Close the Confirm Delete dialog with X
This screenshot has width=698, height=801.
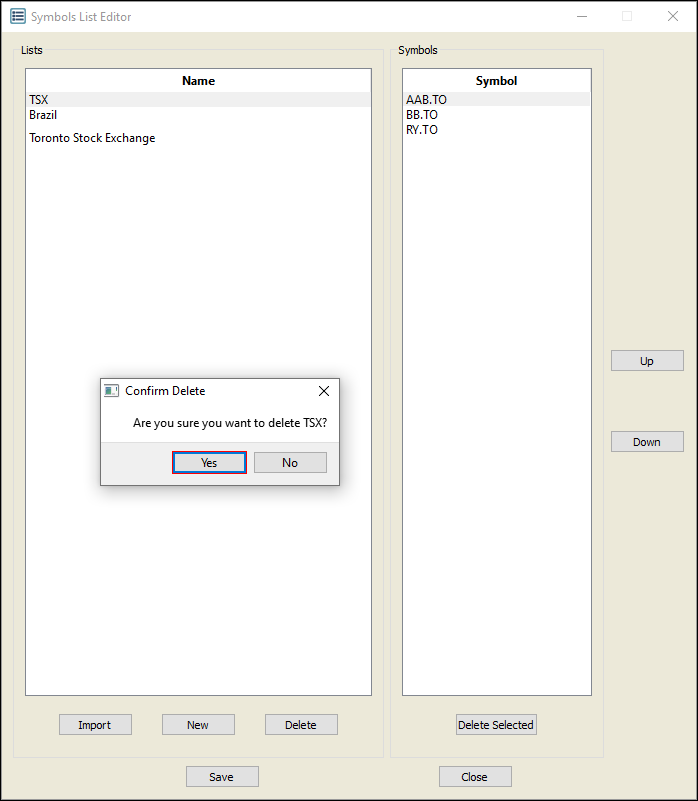point(323,391)
